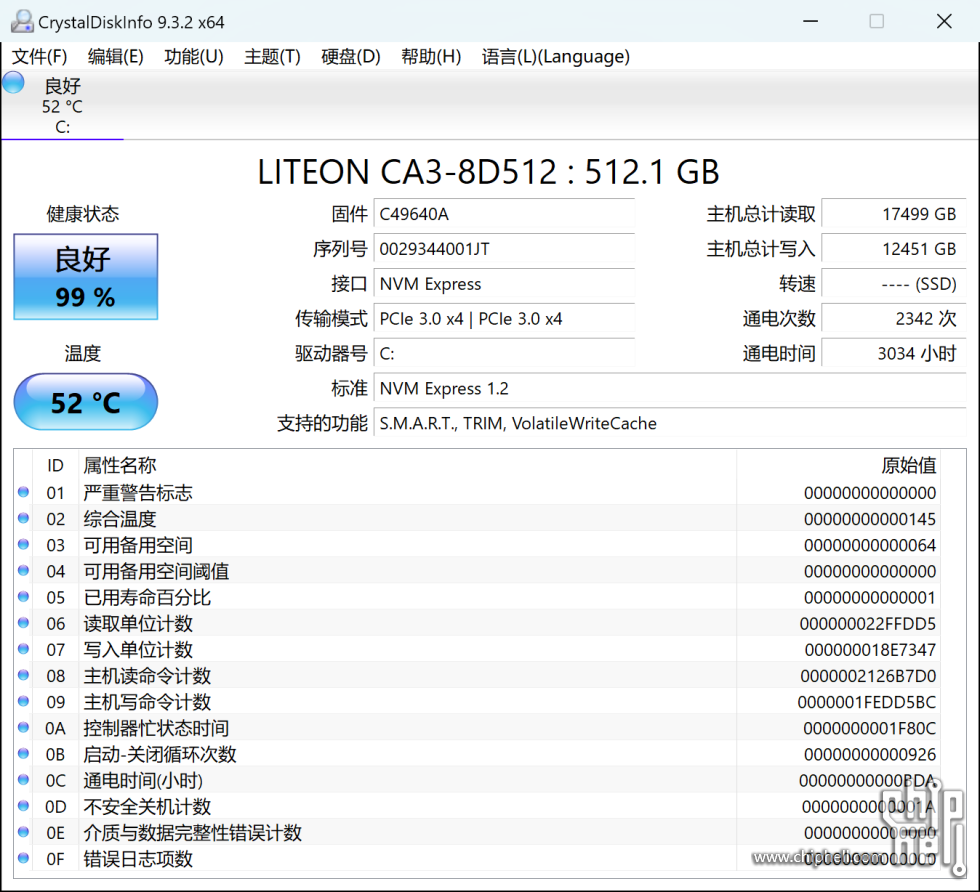This screenshot has height=892, width=980.
Task: Click the serial number field 0029344001JT
Action: [504, 249]
